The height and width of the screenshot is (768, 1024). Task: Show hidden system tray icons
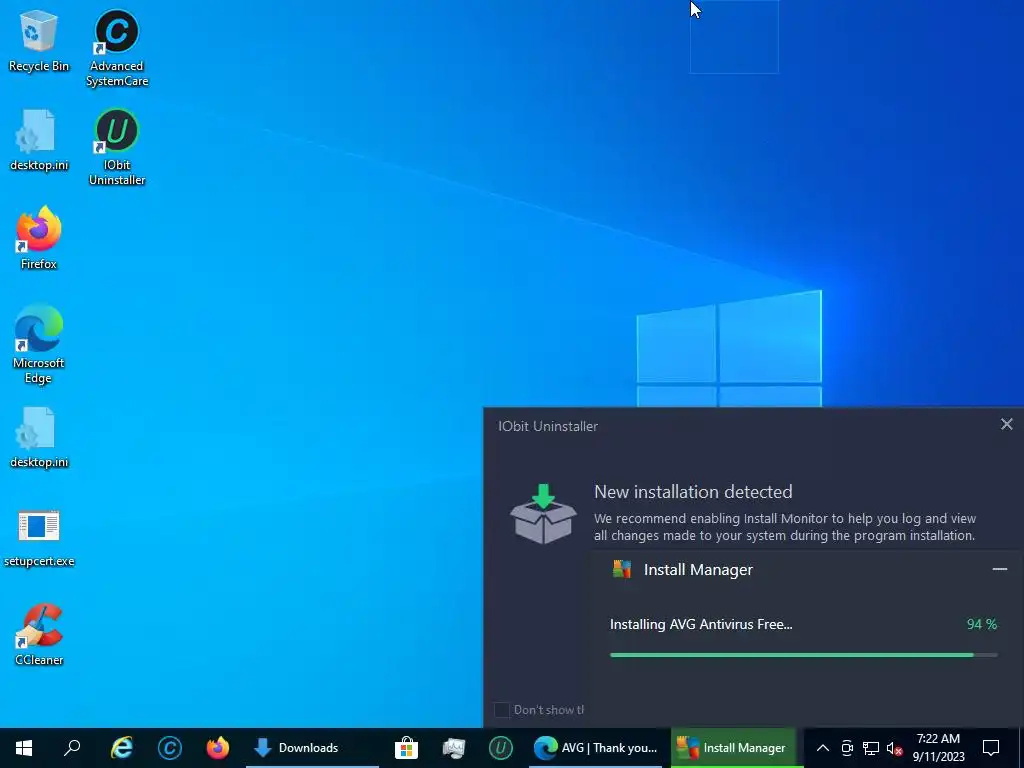(x=823, y=748)
